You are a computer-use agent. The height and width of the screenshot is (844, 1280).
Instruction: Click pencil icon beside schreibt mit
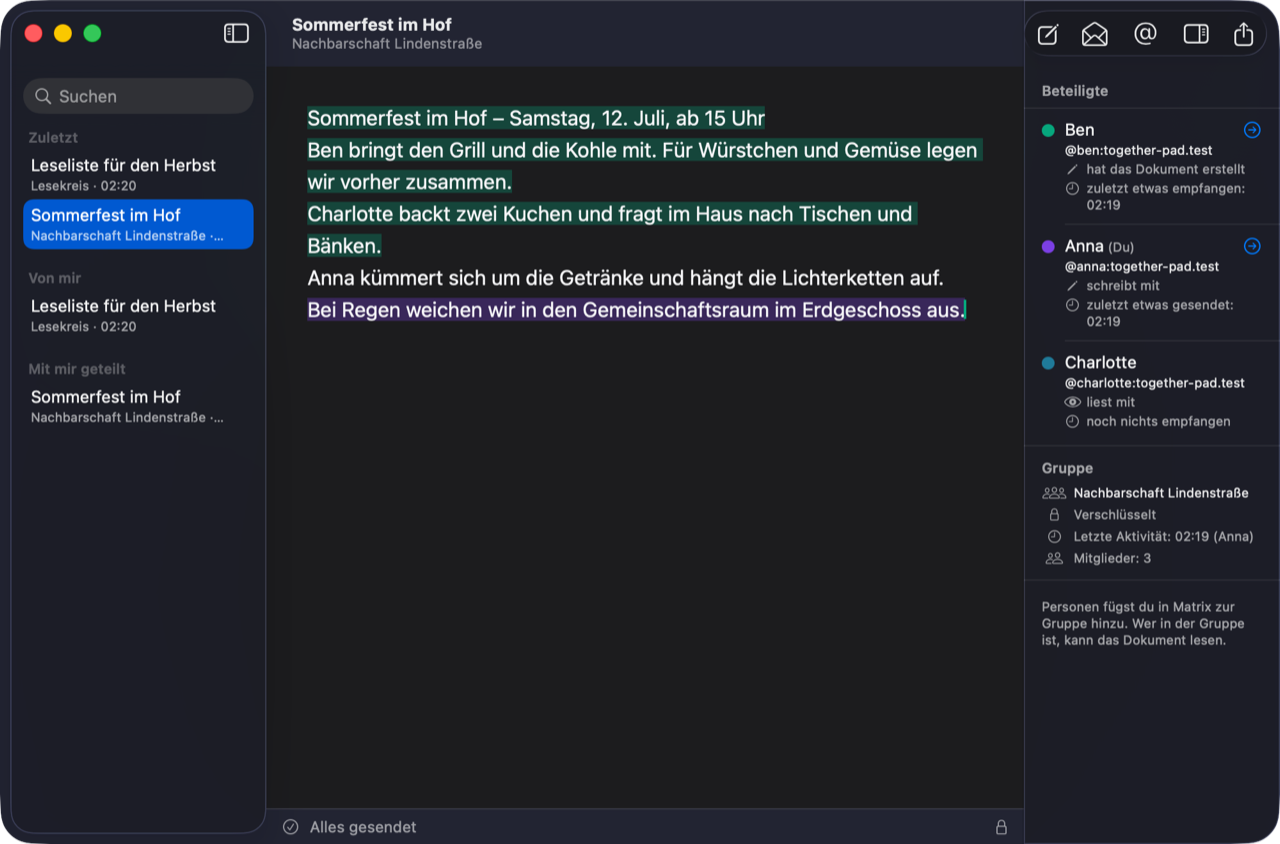point(1073,286)
